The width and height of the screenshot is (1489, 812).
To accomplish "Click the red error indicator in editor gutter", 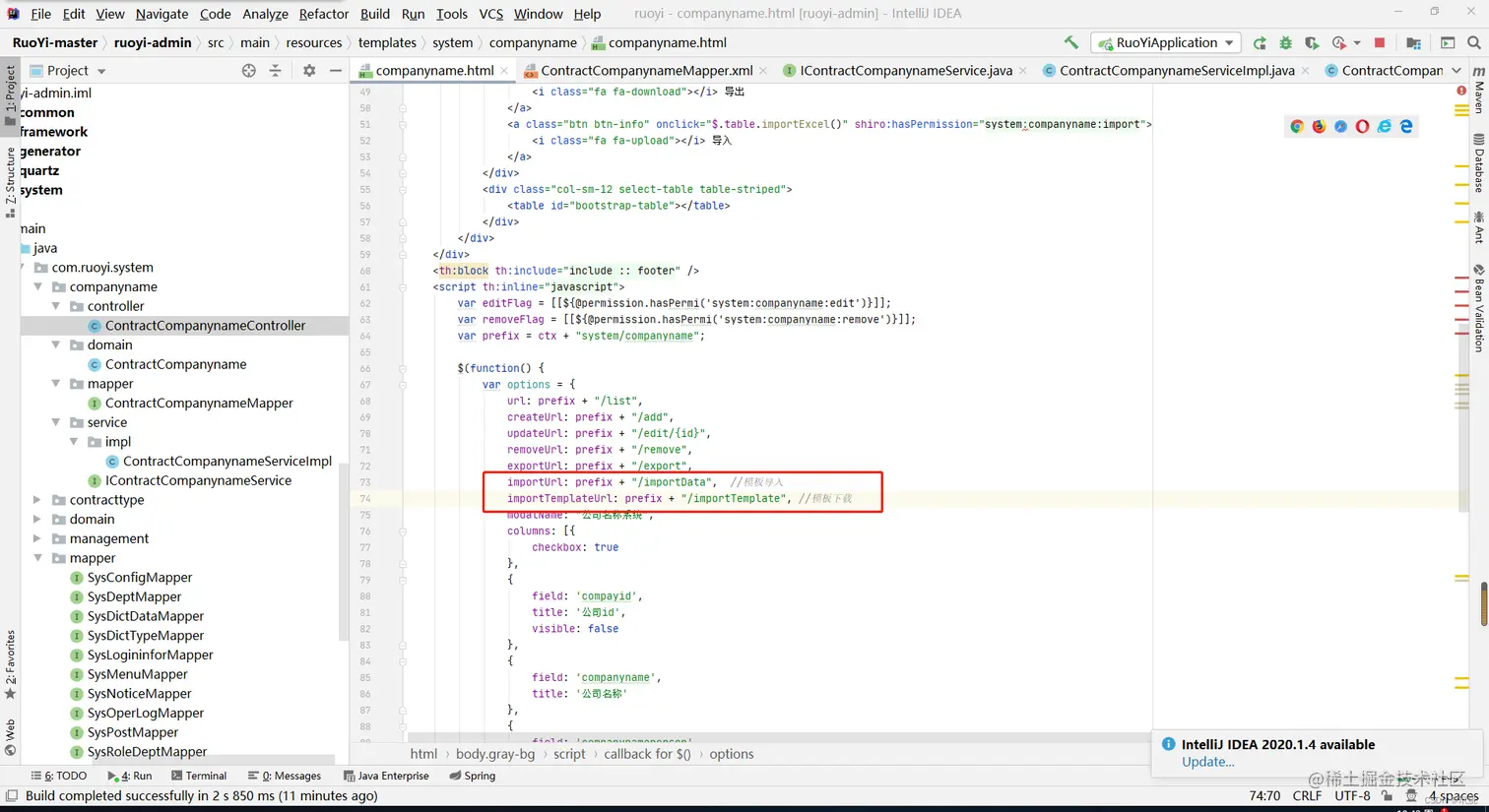I will [1461, 91].
